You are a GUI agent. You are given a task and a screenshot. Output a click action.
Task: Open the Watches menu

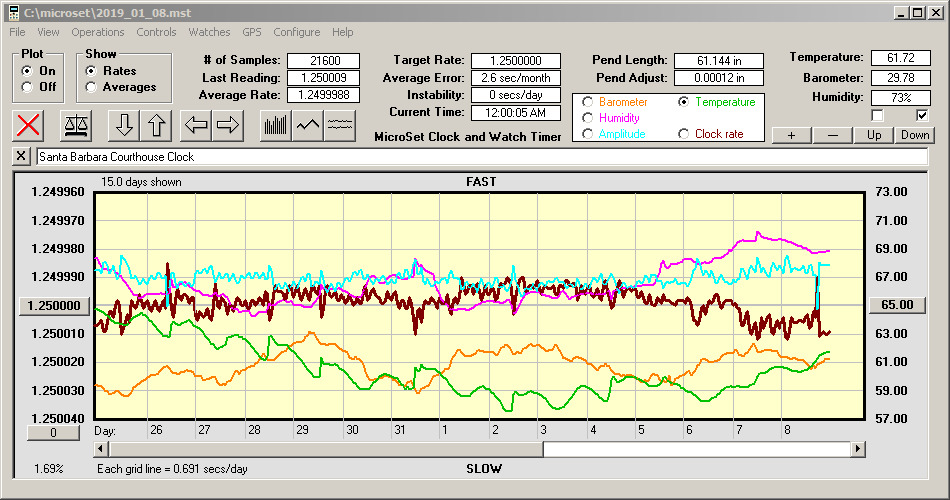click(x=209, y=32)
